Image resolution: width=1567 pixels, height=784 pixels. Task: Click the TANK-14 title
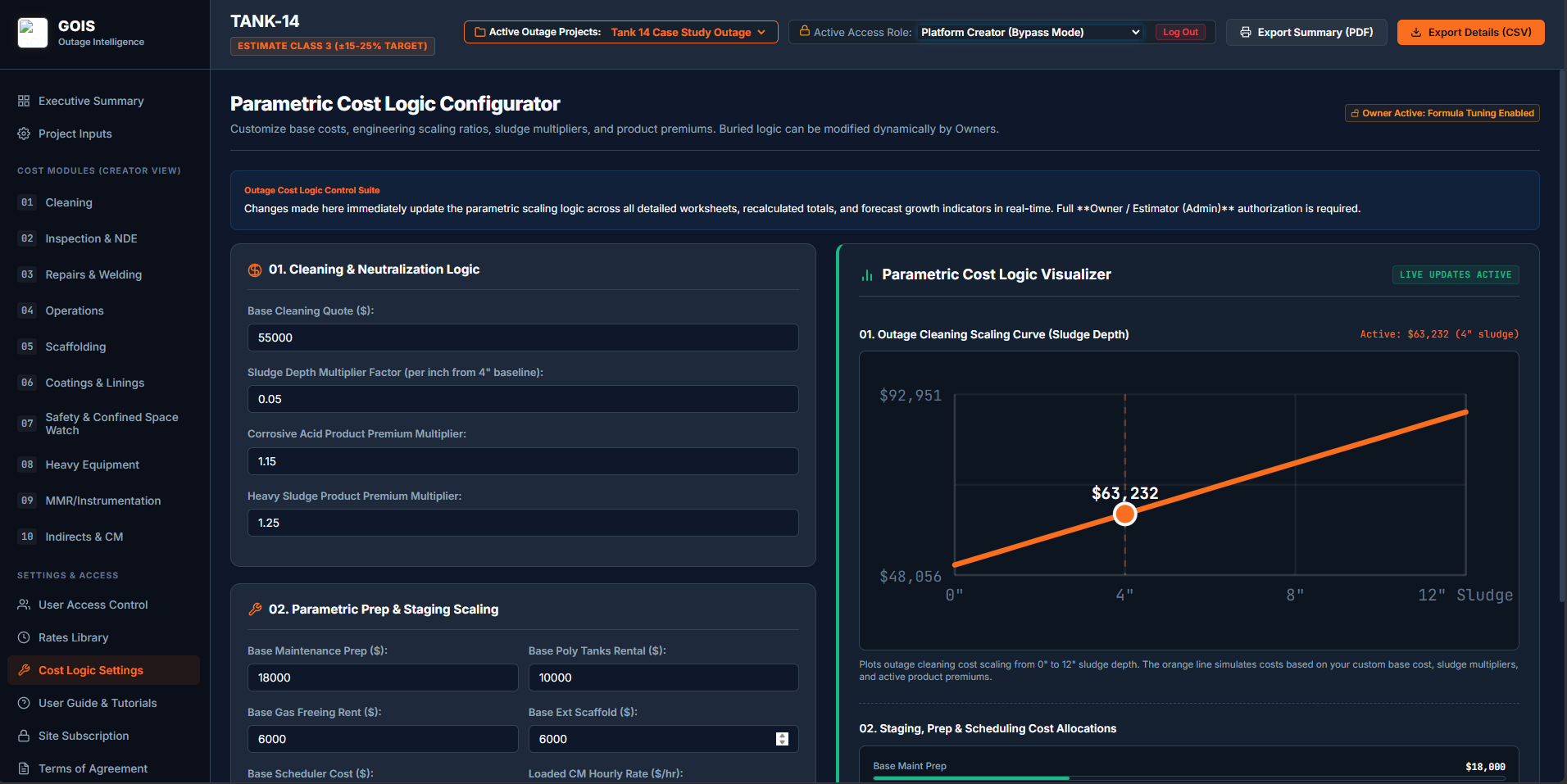(265, 21)
